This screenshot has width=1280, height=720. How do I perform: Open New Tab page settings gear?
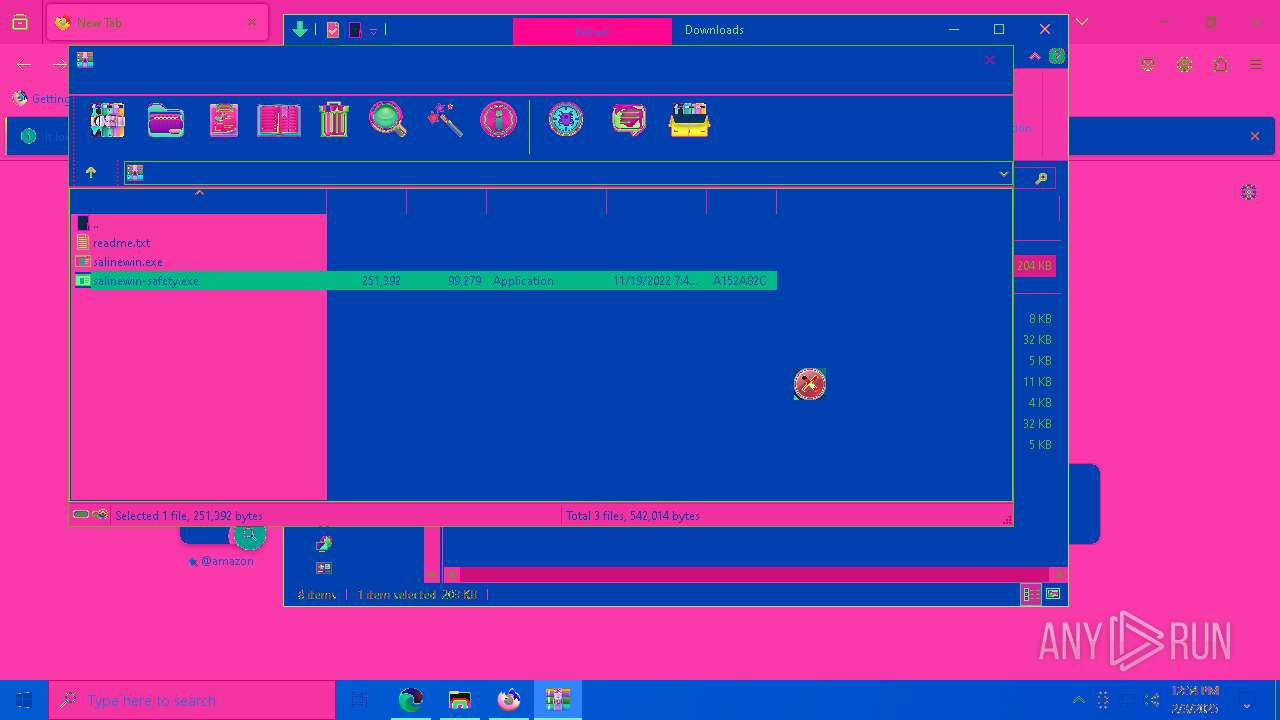click(x=1248, y=191)
